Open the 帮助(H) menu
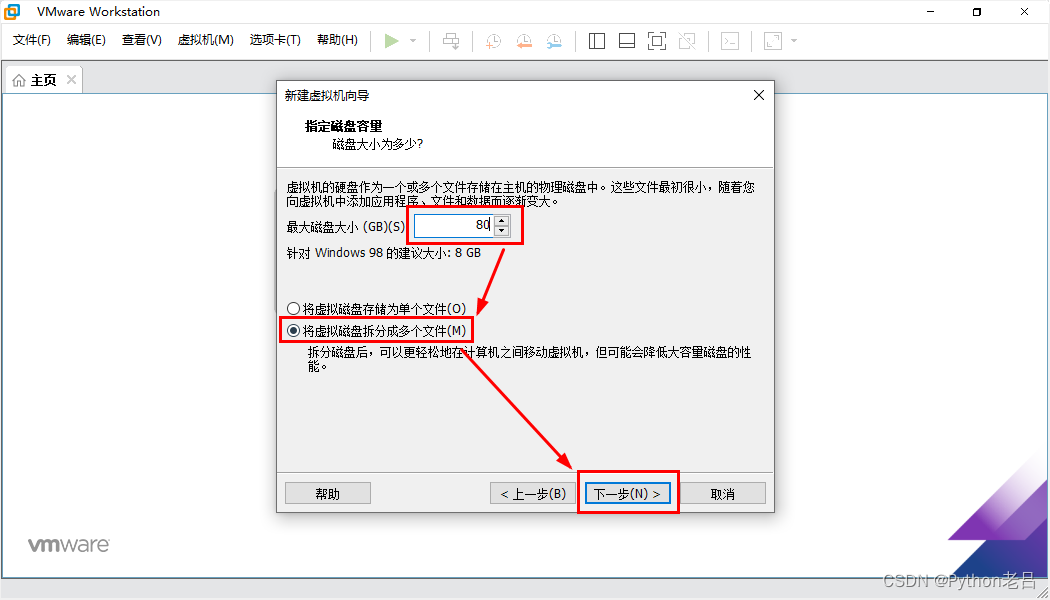 (x=338, y=40)
